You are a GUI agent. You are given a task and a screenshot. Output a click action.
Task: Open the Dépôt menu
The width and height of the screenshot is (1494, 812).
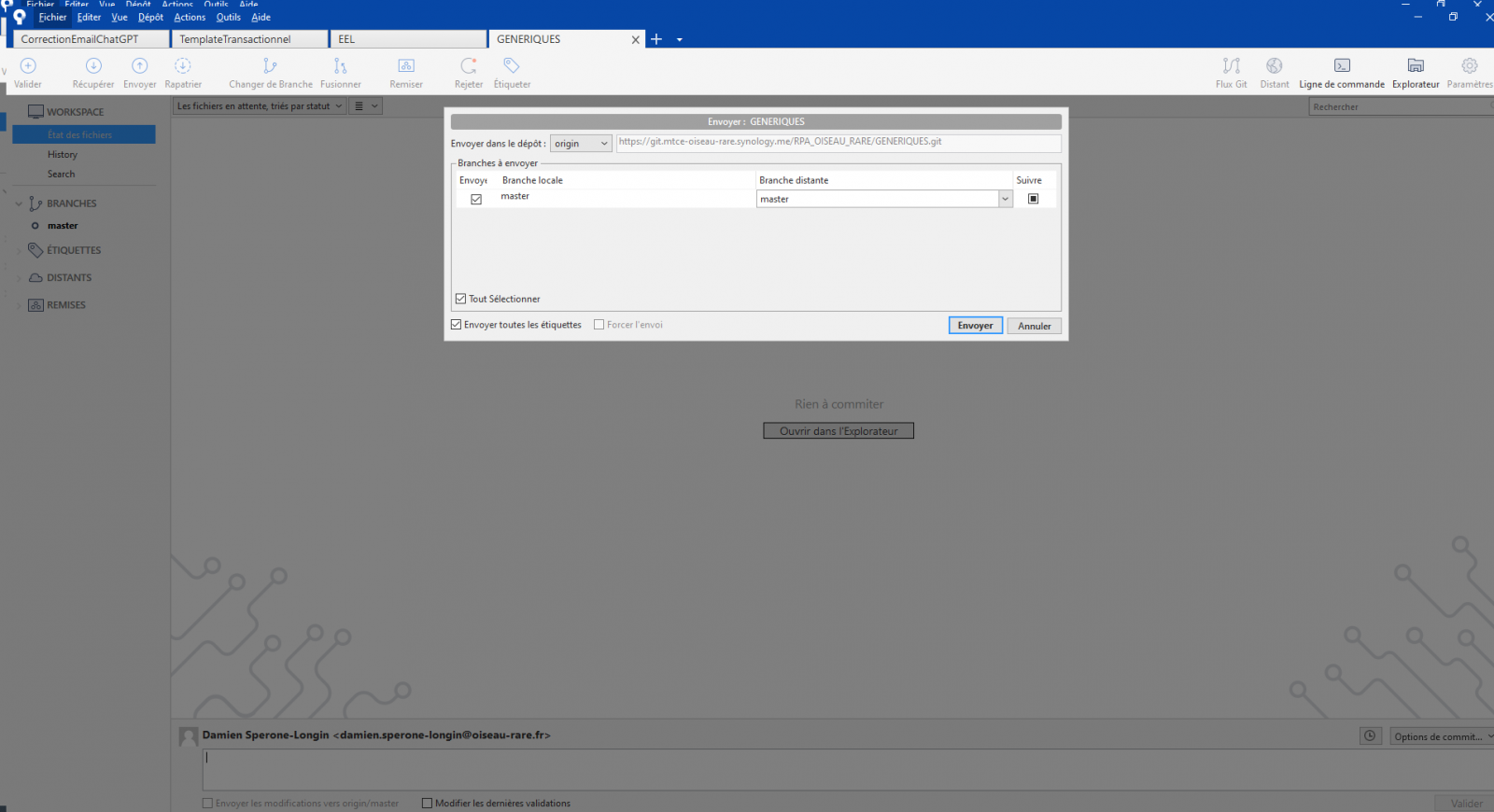point(150,17)
